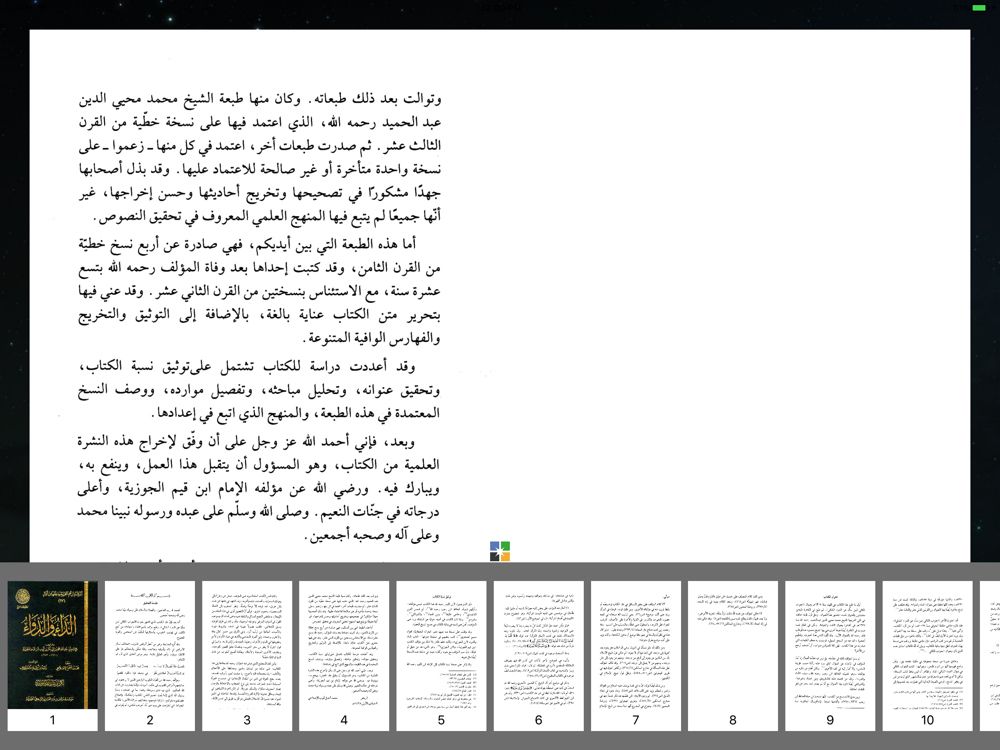Open the page 8 thumbnail with short text
This screenshot has width=1000, height=750.
(x=733, y=645)
